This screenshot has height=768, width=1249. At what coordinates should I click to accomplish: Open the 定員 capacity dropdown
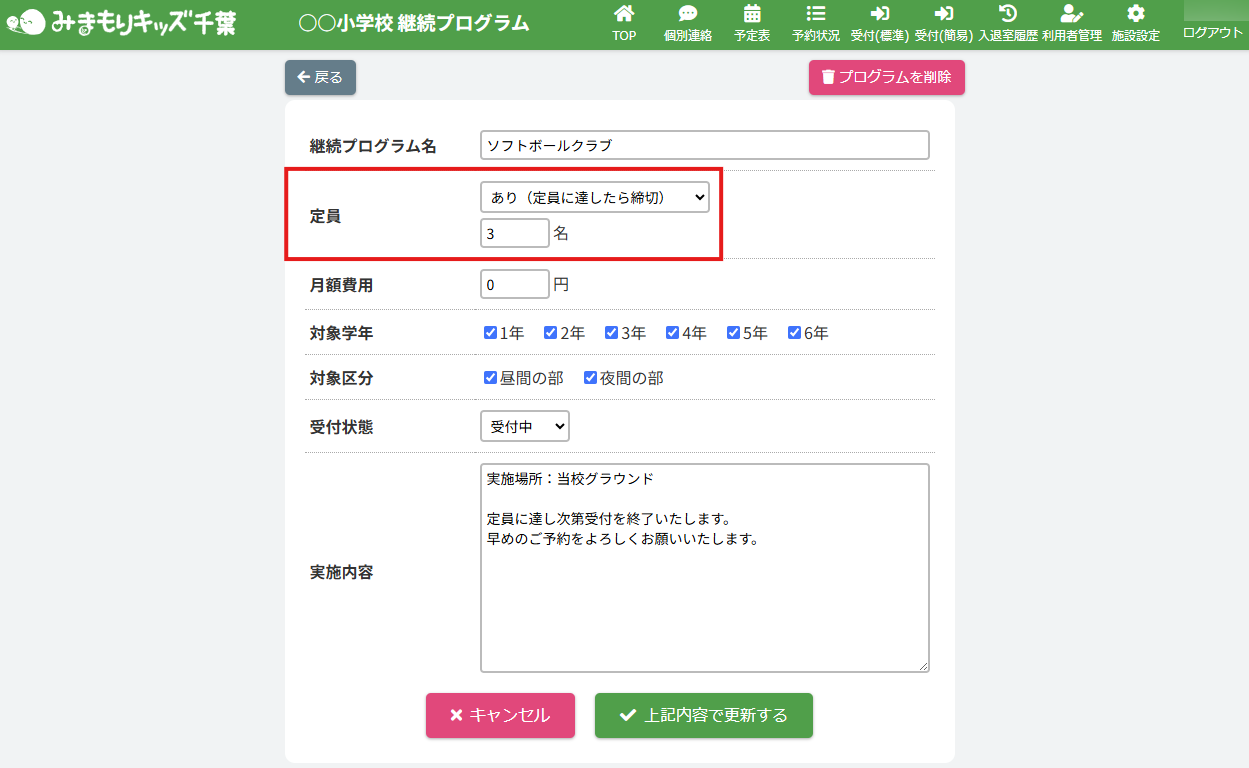point(594,198)
